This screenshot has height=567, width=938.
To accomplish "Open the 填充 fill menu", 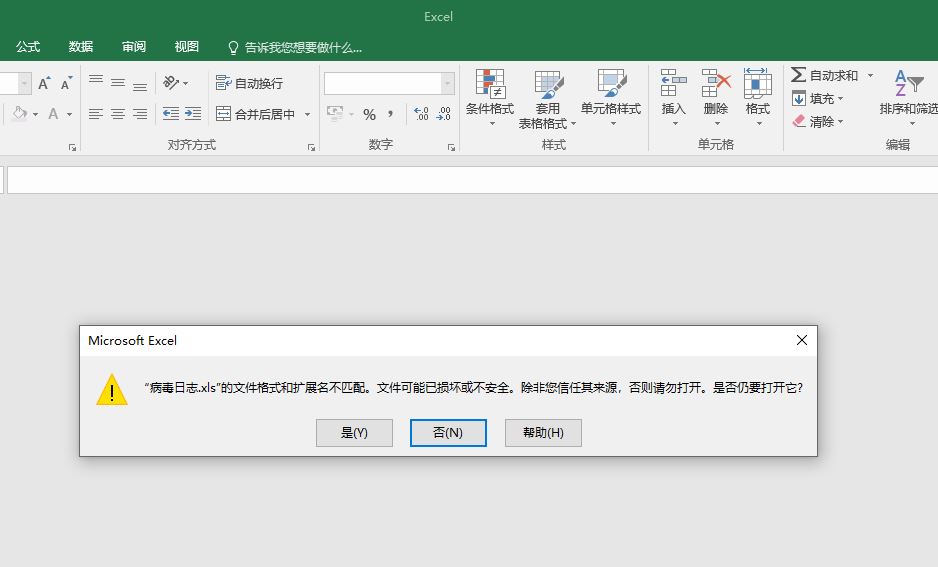I will 817,99.
